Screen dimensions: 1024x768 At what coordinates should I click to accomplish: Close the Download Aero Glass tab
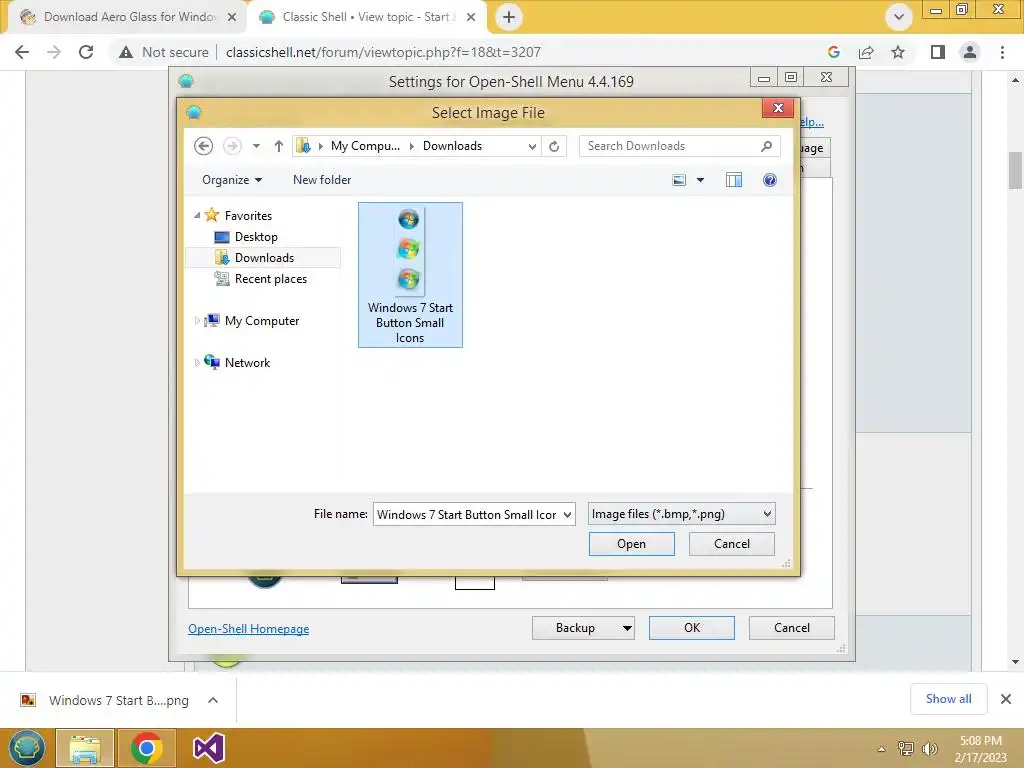(x=232, y=17)
